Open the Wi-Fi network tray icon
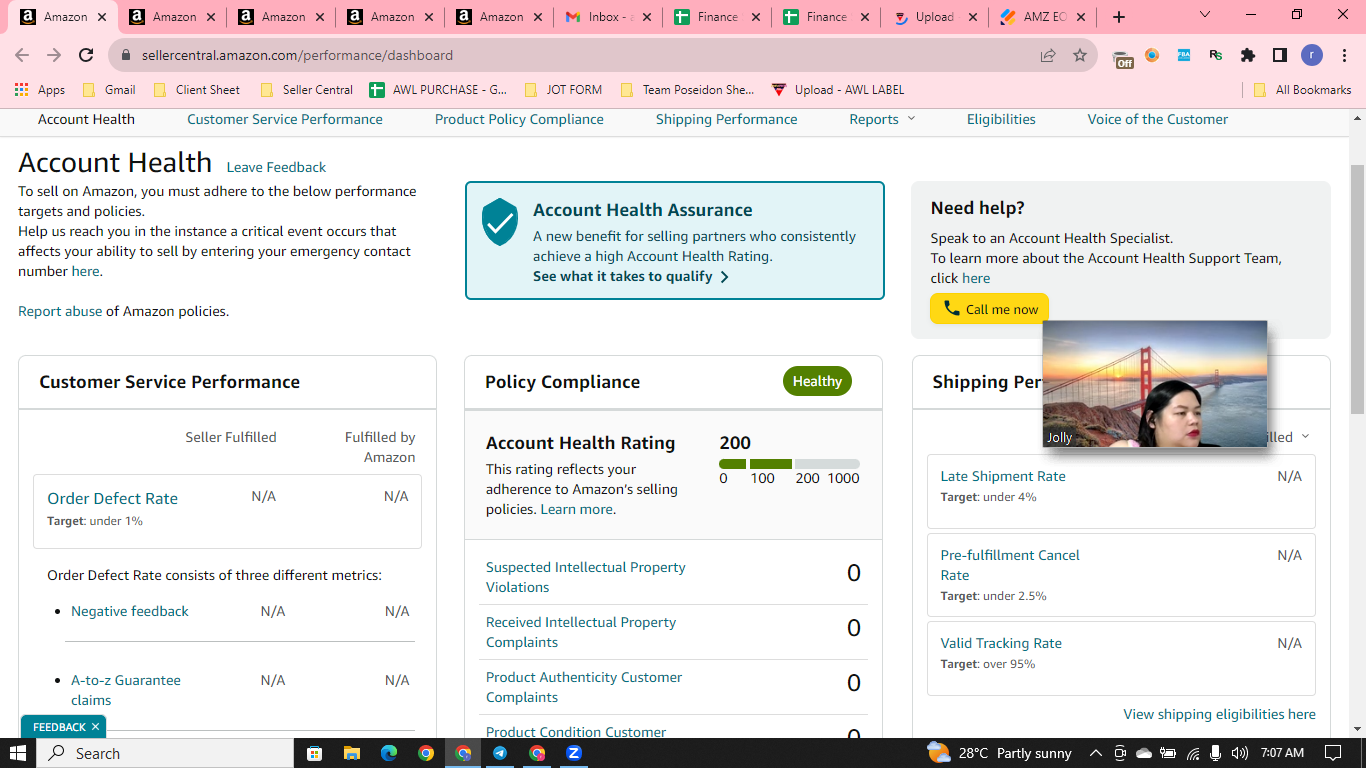 [1193, 753]
